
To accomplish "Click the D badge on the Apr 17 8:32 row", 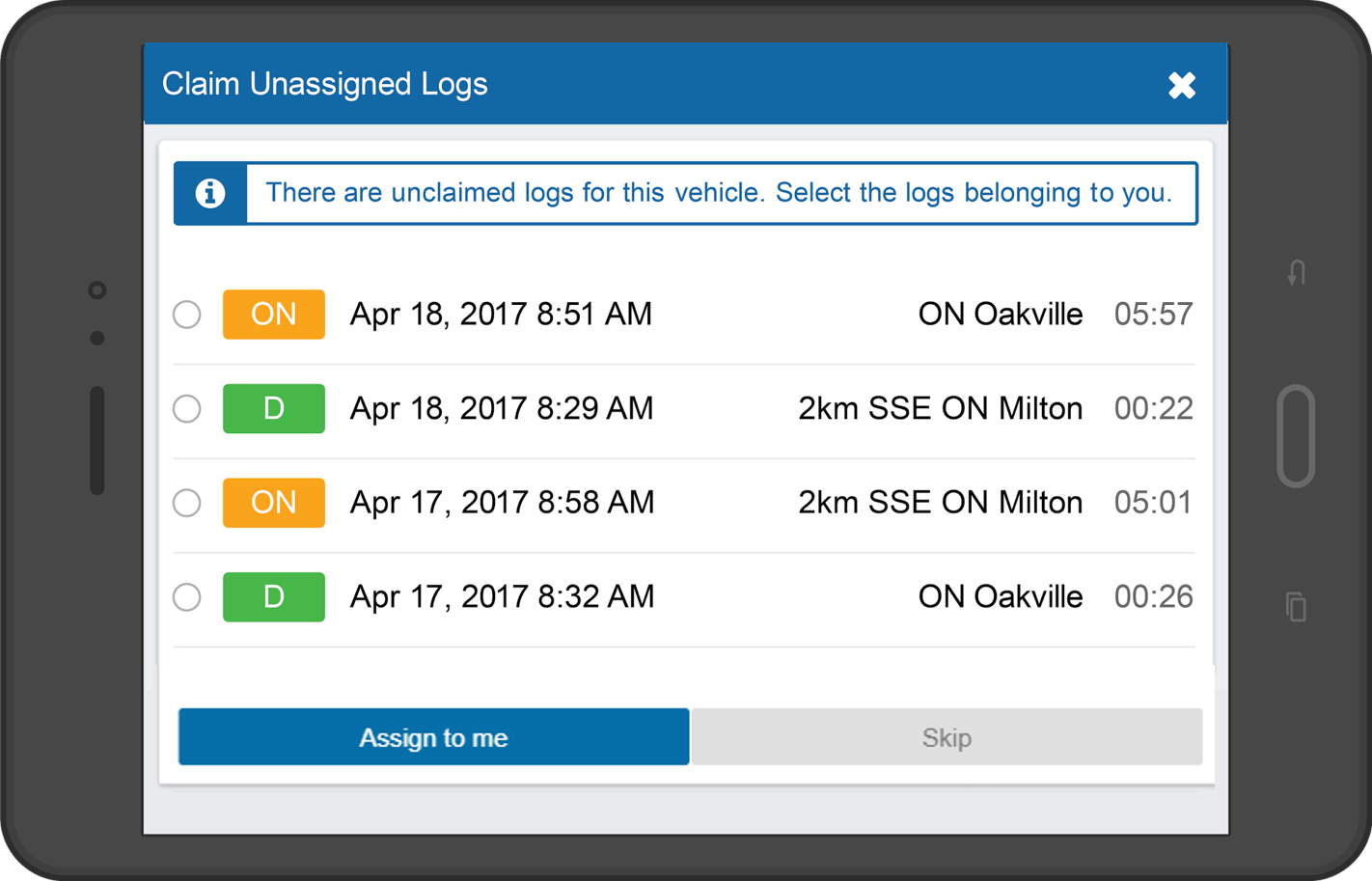I will click(x=273, y=596).
